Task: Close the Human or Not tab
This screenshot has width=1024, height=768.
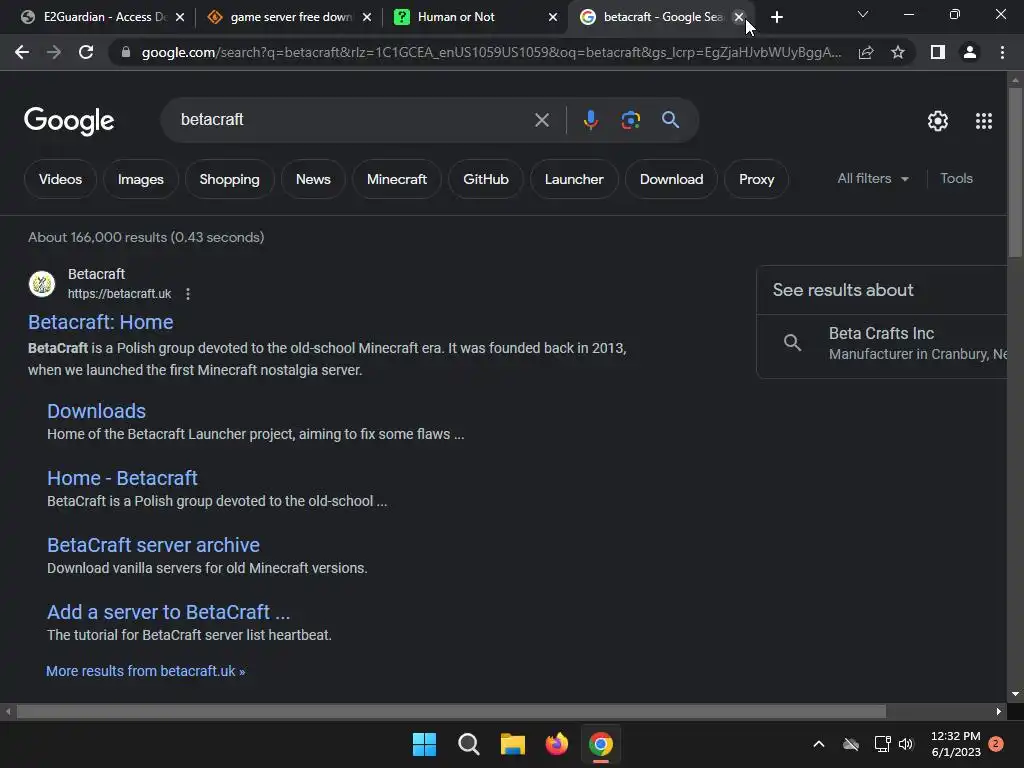Action: 553,17
